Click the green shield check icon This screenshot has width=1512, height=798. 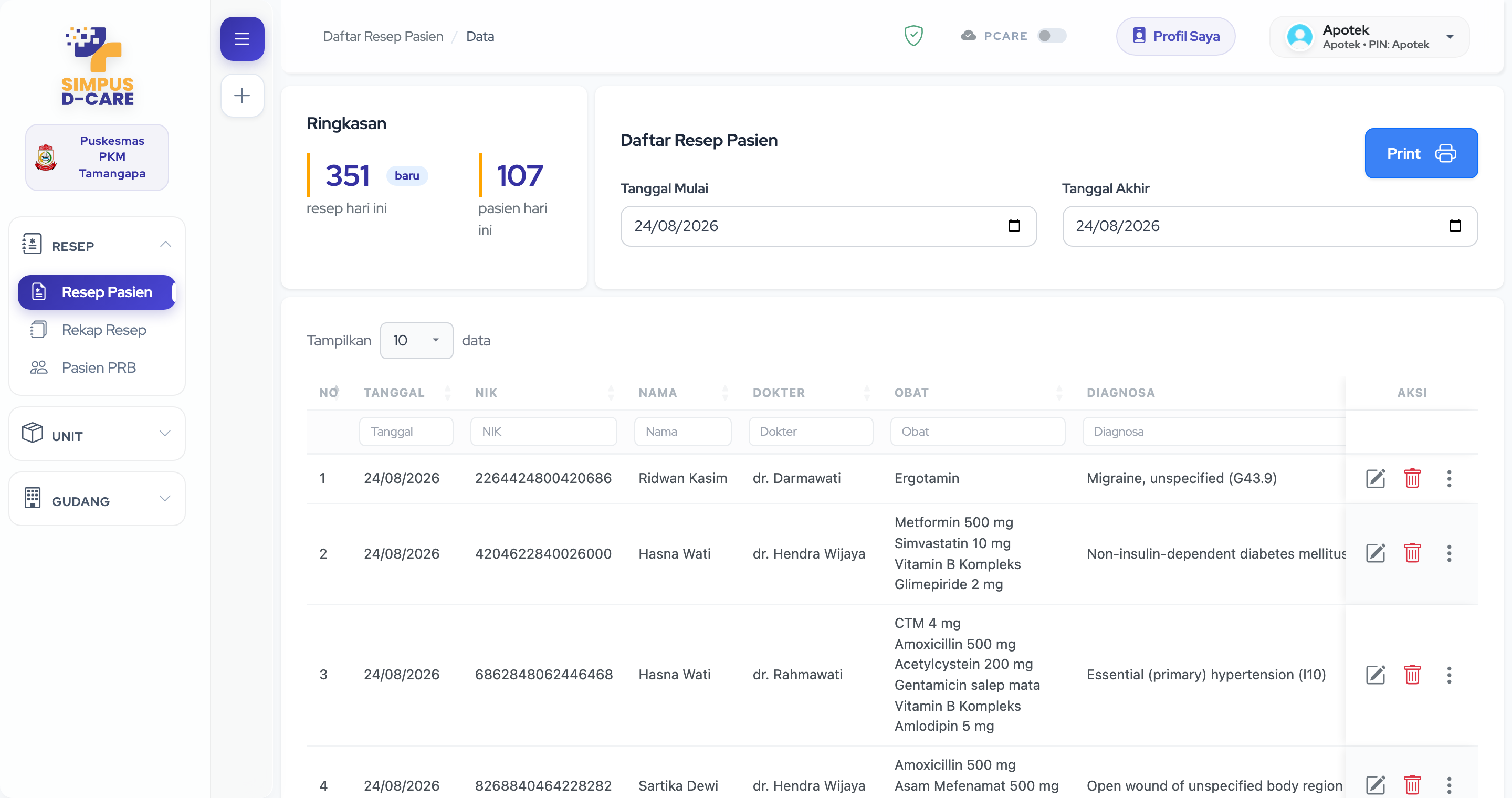[x=913, y=36]
